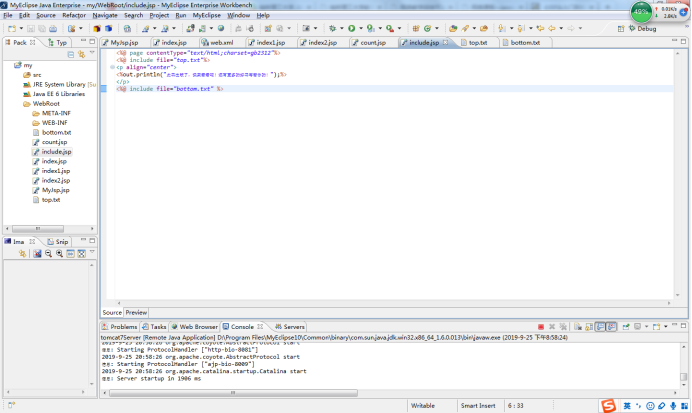Click the Clear Console icon
This screenshot has height=413, width=692.
(x=578, y=327)
